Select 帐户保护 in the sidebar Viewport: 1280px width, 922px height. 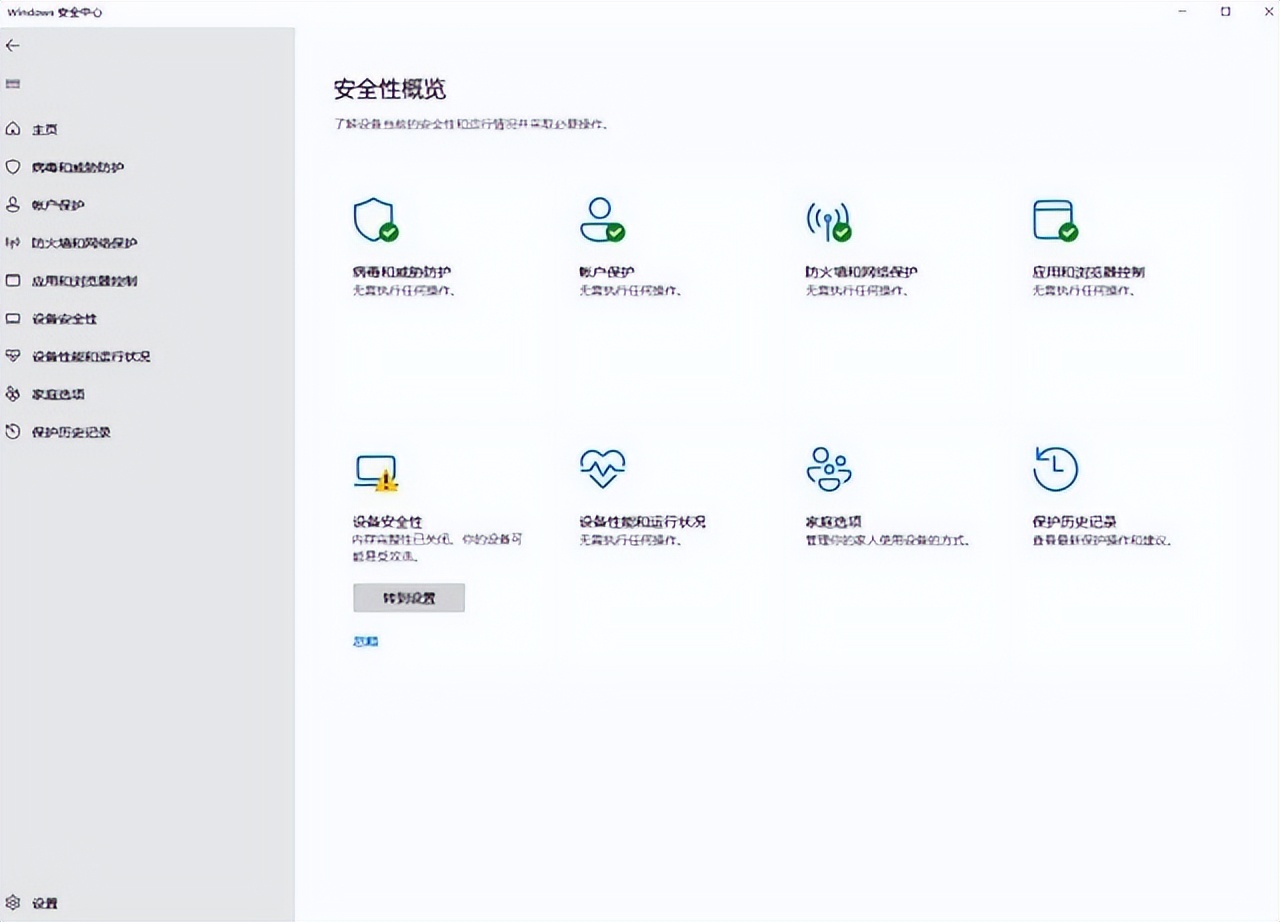pos(147,205)
